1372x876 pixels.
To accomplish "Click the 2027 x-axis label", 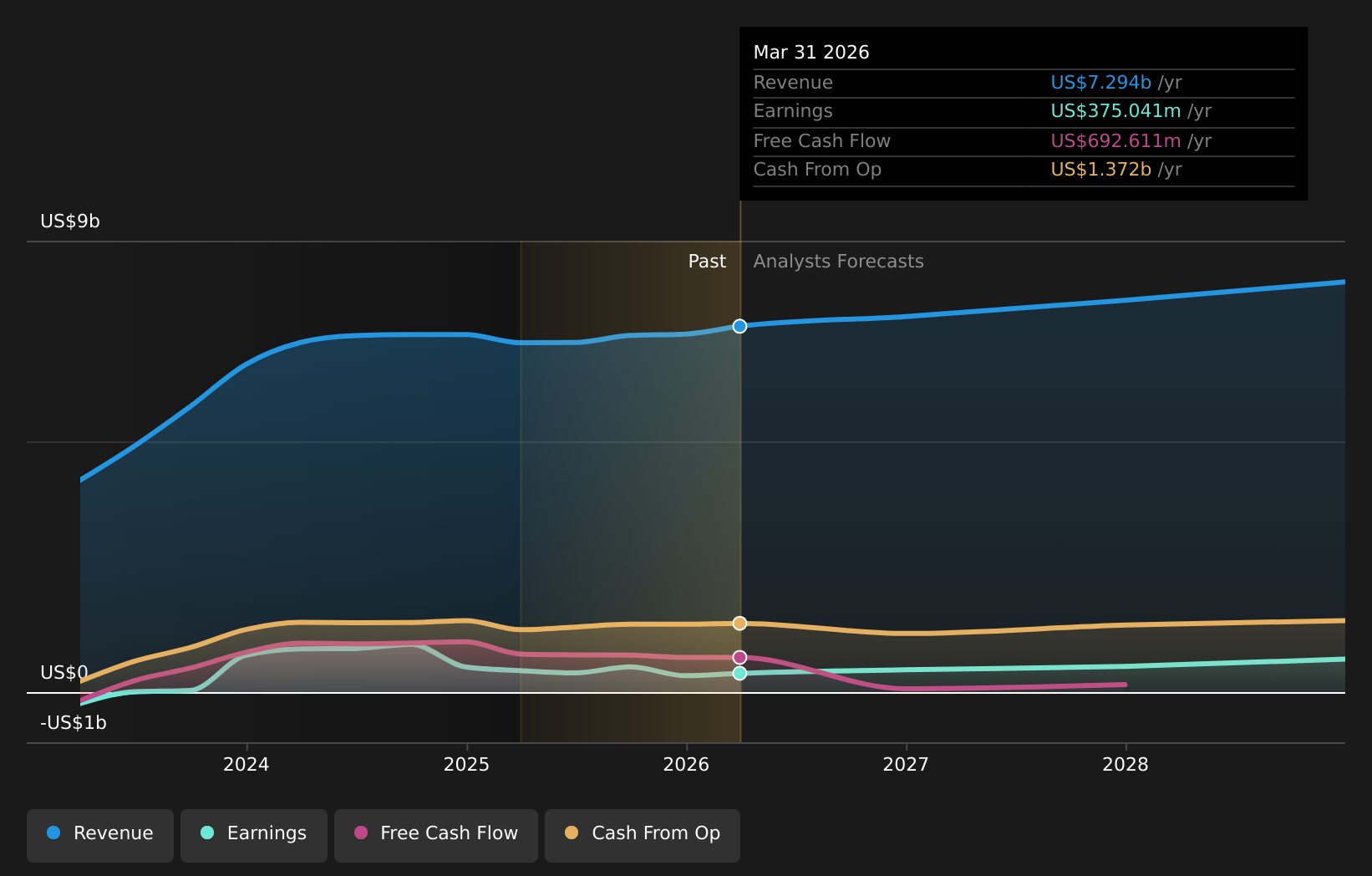I will tap(906, 765).
